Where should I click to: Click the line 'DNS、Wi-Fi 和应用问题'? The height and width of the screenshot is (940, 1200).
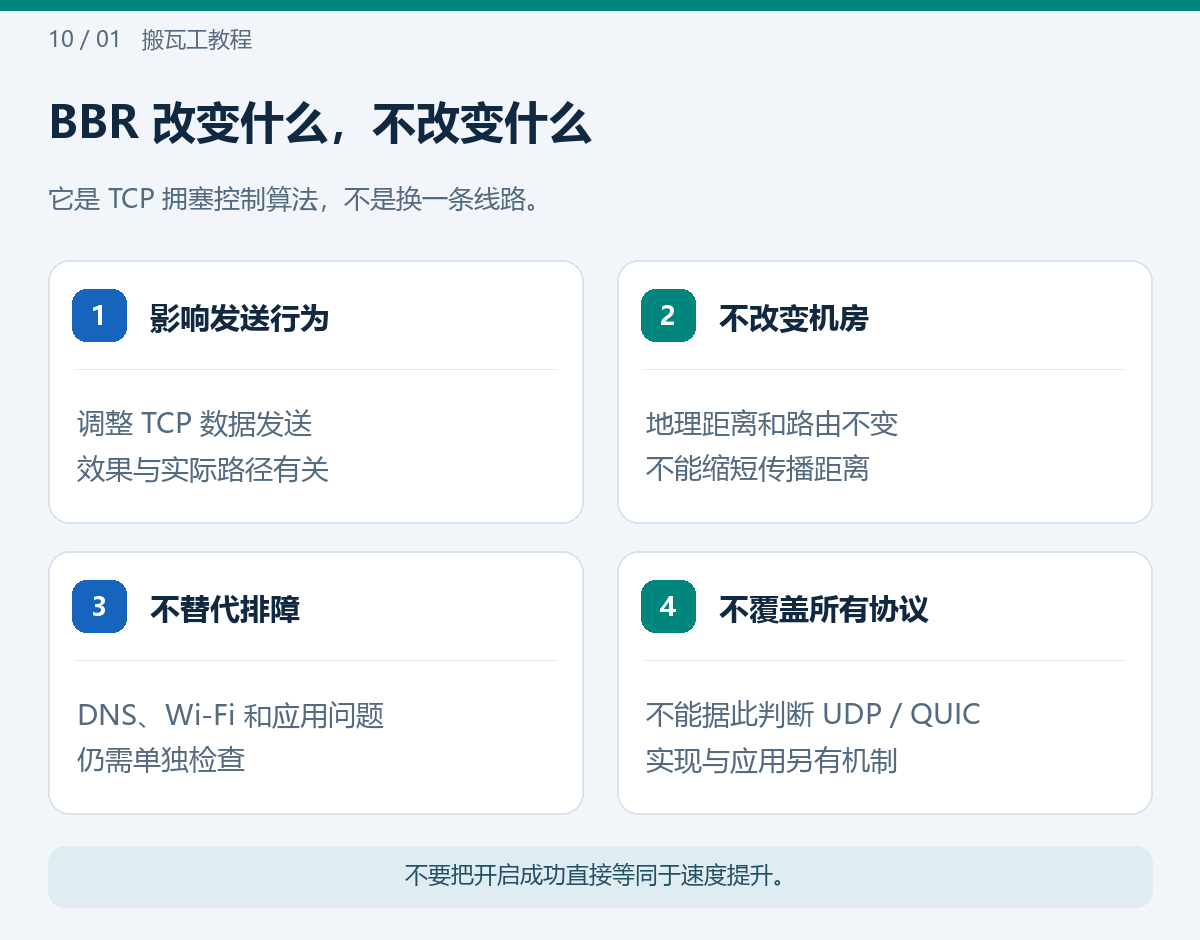231,715
